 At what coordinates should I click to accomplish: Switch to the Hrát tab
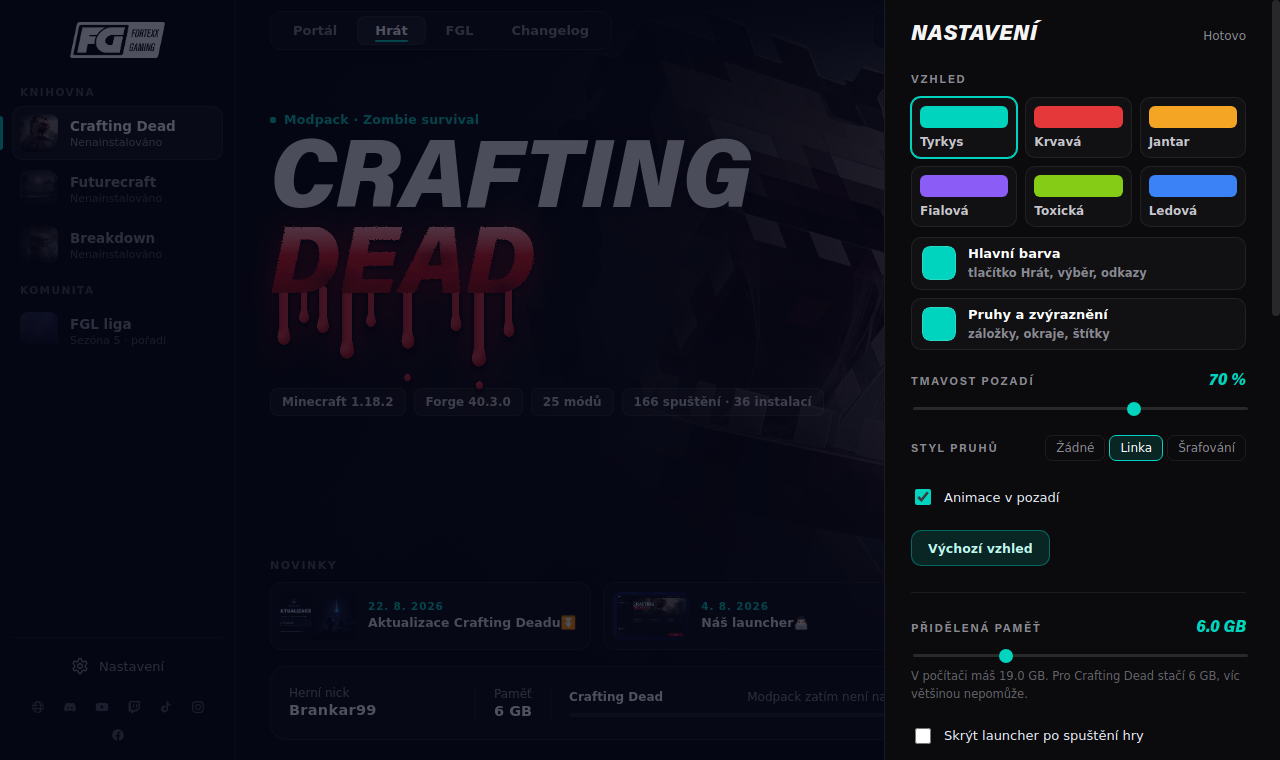391,31
